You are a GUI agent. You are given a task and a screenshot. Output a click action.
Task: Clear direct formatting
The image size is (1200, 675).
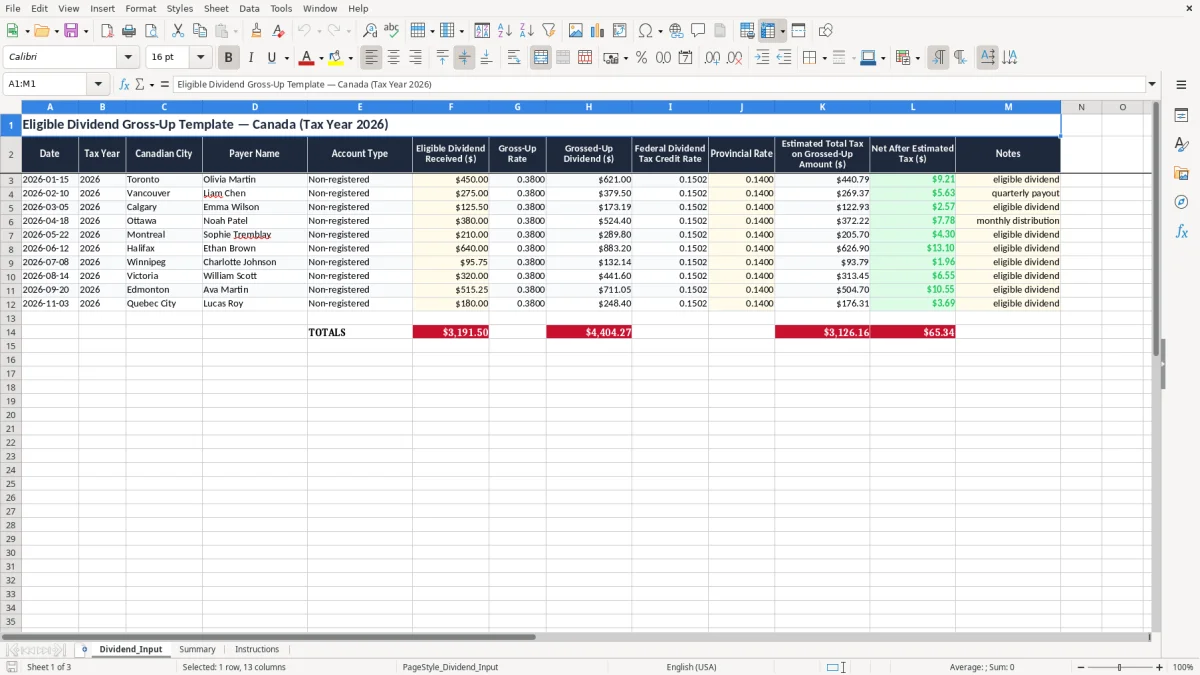(278, 31)
